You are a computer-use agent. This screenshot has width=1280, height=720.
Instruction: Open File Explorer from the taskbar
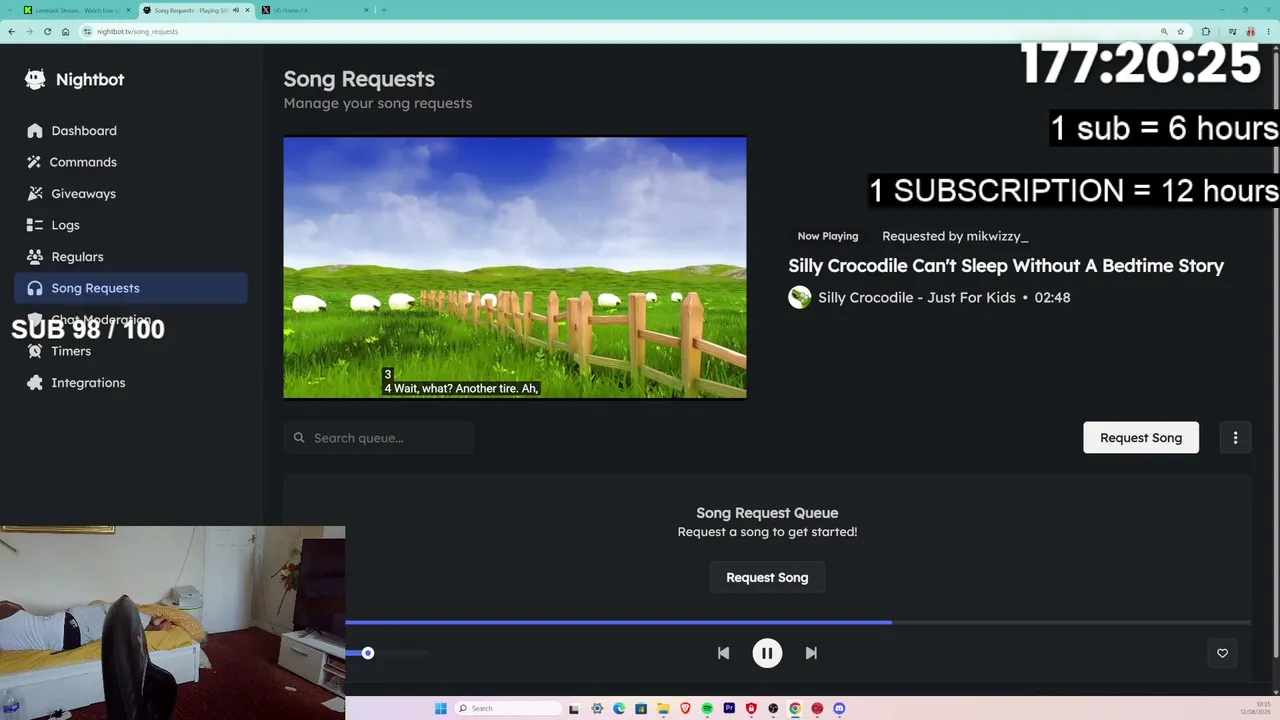[663, 709]
